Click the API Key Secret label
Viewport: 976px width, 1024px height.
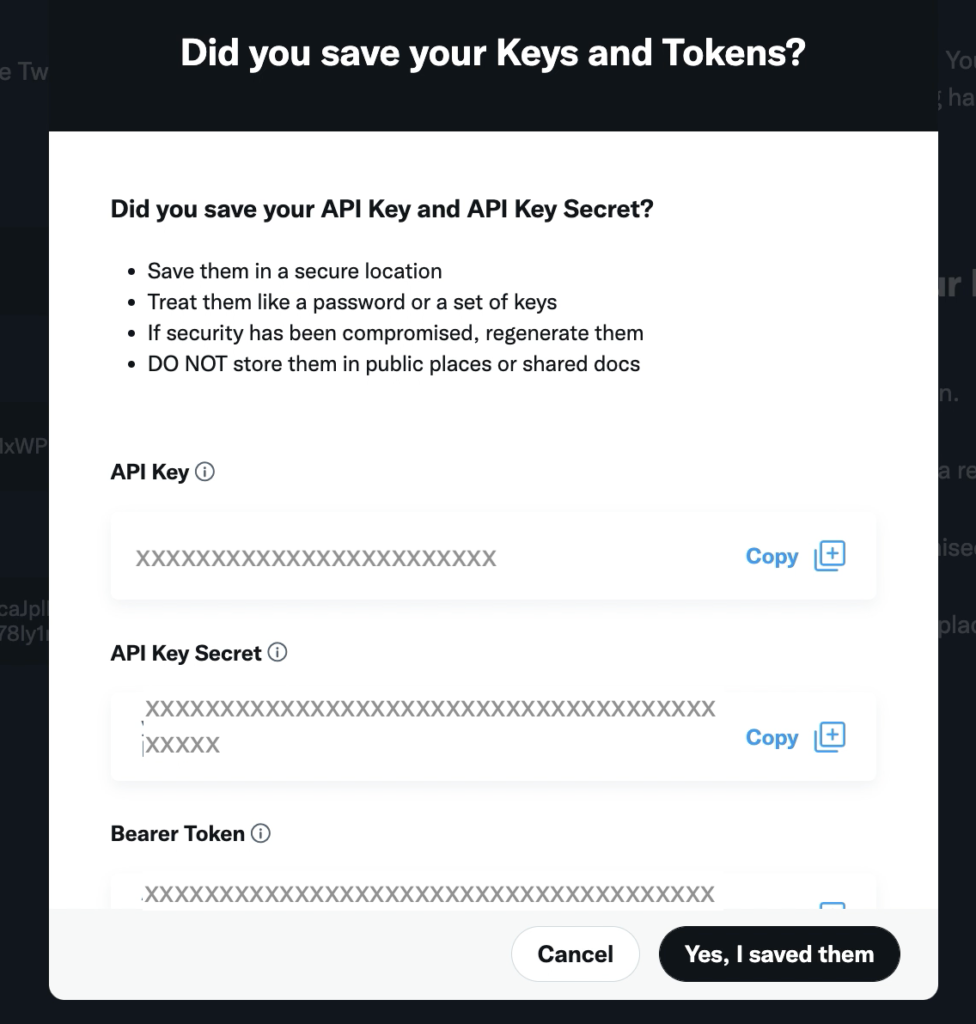186,653
